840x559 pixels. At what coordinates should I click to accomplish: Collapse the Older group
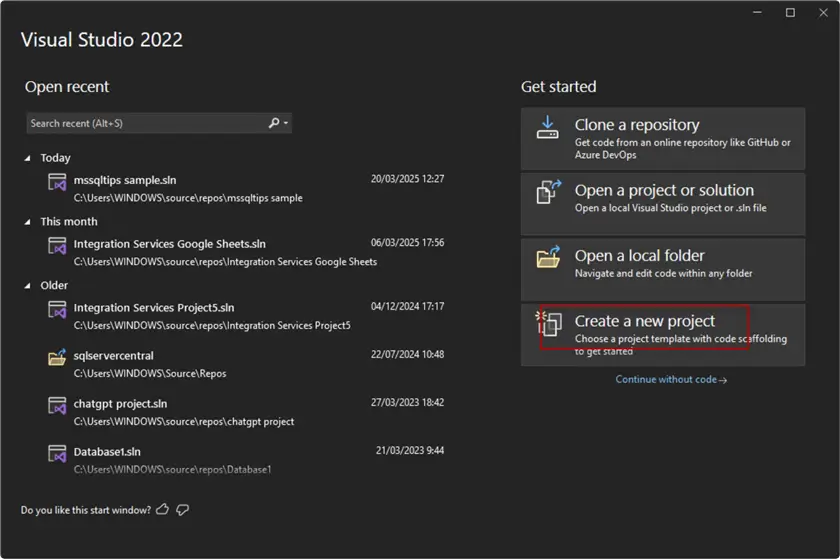pos(28,286)
